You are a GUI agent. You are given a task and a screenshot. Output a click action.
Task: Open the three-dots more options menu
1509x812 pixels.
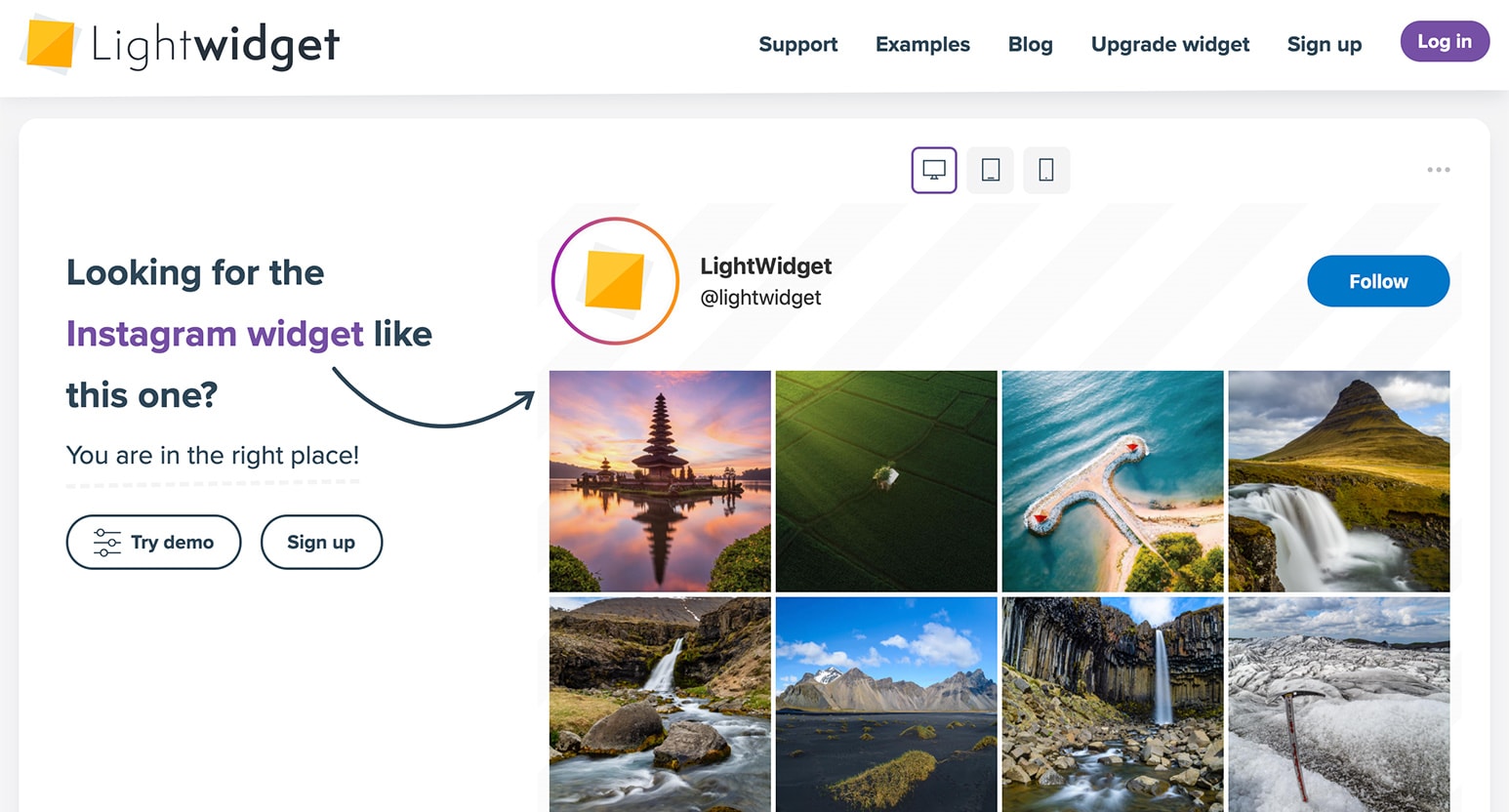pyautogui.click(x=1438, y=170)
